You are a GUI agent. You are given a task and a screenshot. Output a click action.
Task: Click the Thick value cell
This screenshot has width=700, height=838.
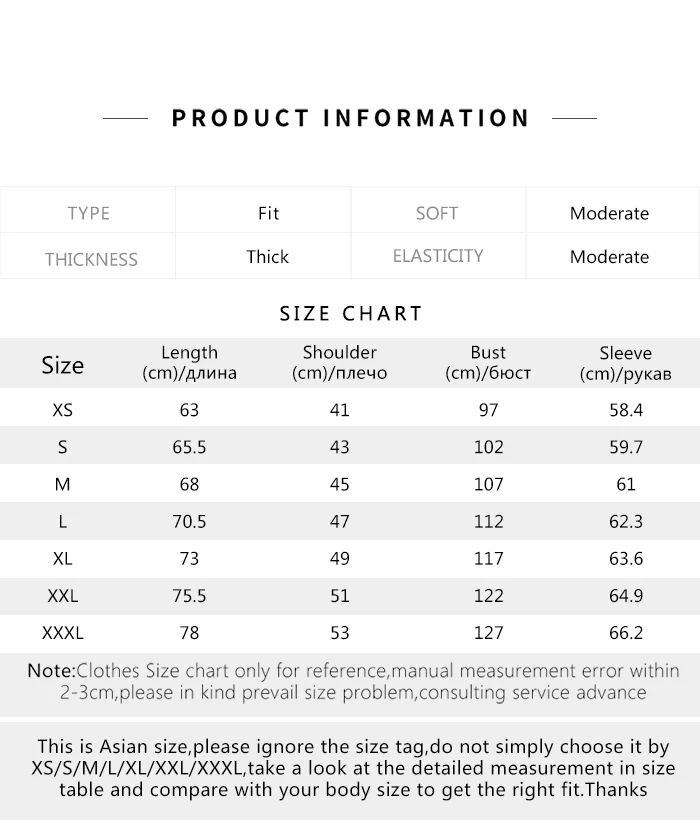pyautogui.click(x=267, y=257)
